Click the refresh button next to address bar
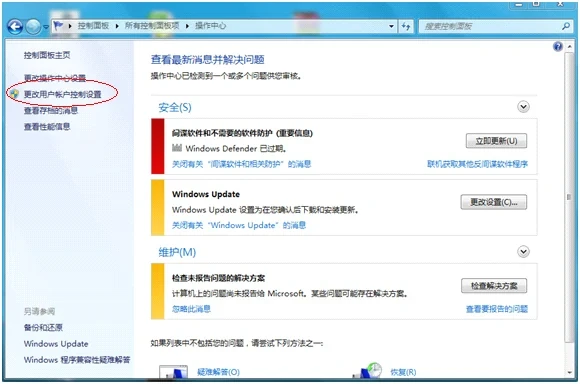 click(x=406, y=26)
